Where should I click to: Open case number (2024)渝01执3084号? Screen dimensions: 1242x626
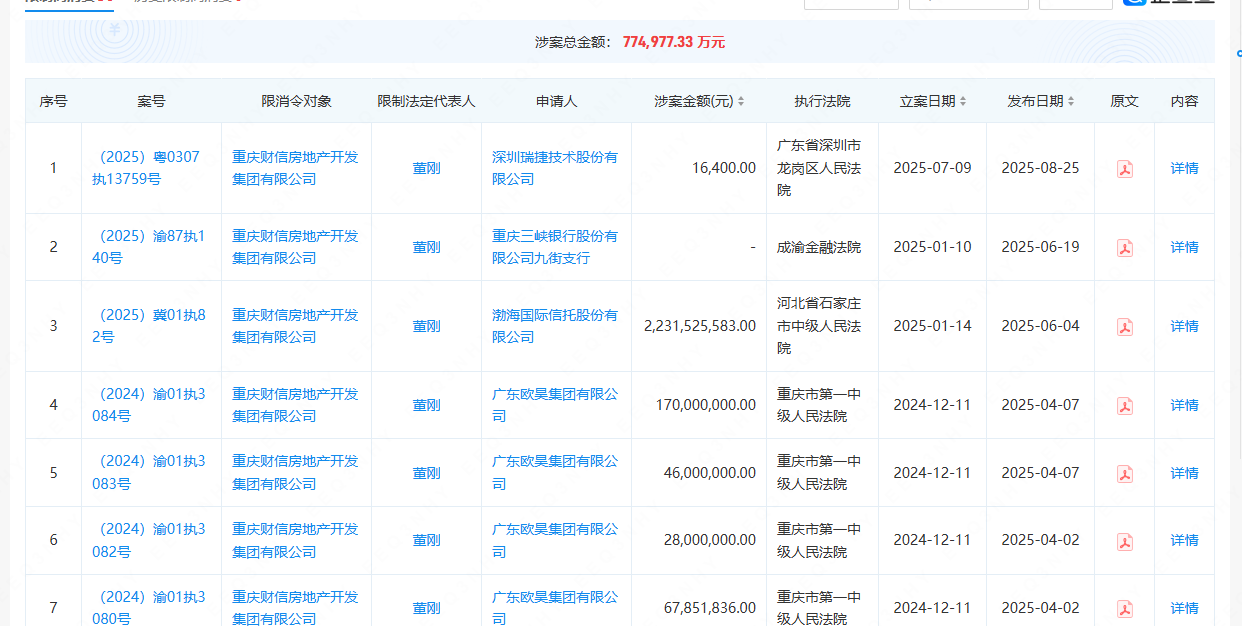(148, 405)
